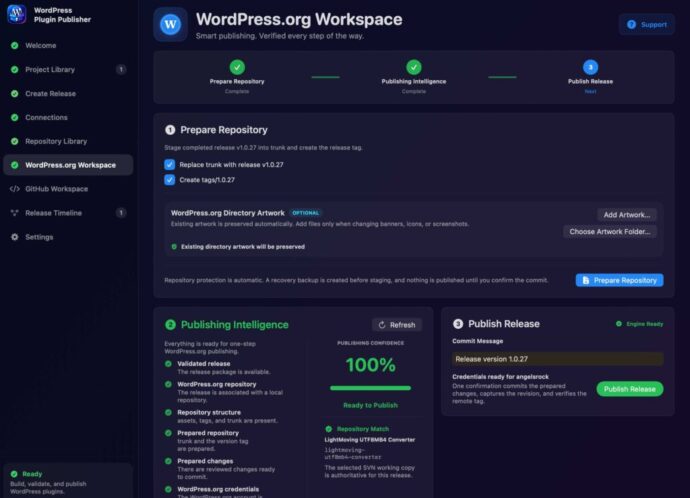The image size is (690, 498).
Task: Open Release Timeline
Action: [x=68, y=213]
